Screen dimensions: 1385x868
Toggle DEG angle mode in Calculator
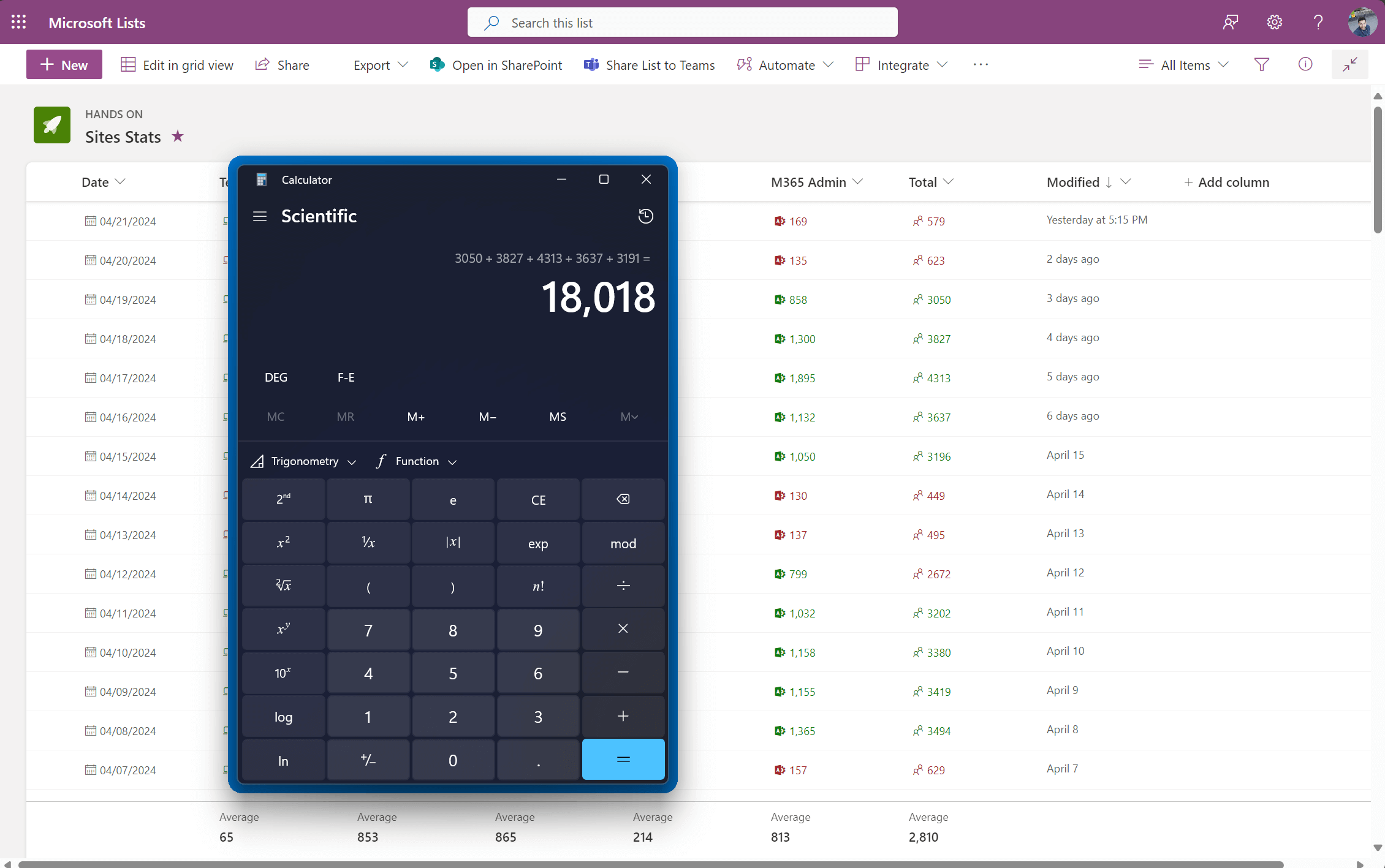click(275, 377)
